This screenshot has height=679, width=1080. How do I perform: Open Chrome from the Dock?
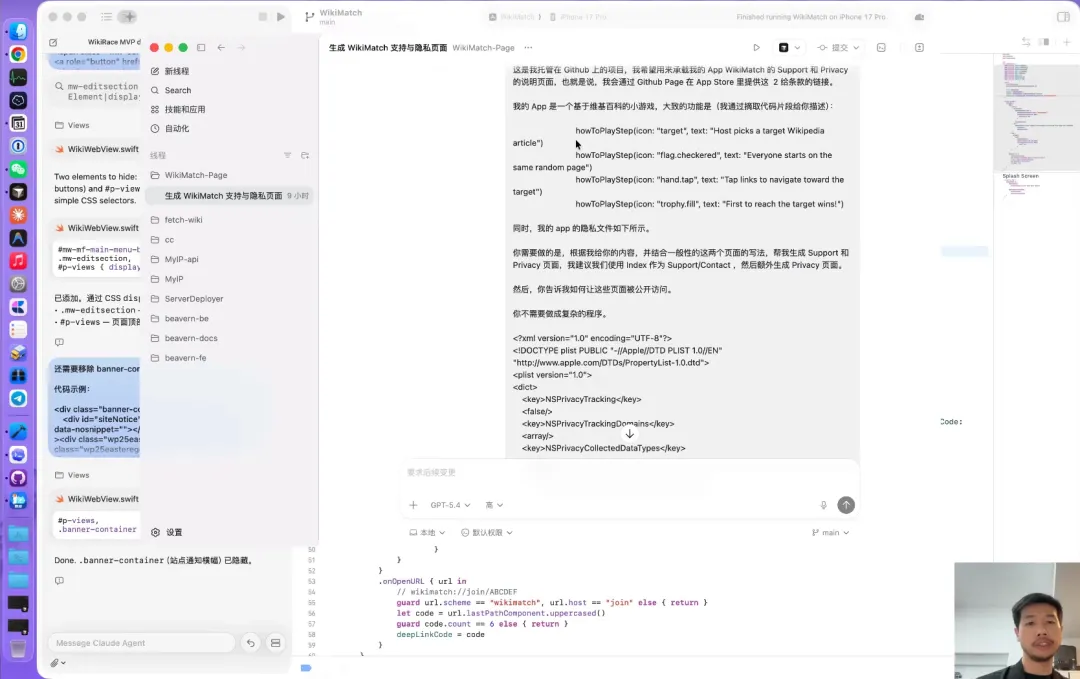pyautogui.click(x=19, y=54)
